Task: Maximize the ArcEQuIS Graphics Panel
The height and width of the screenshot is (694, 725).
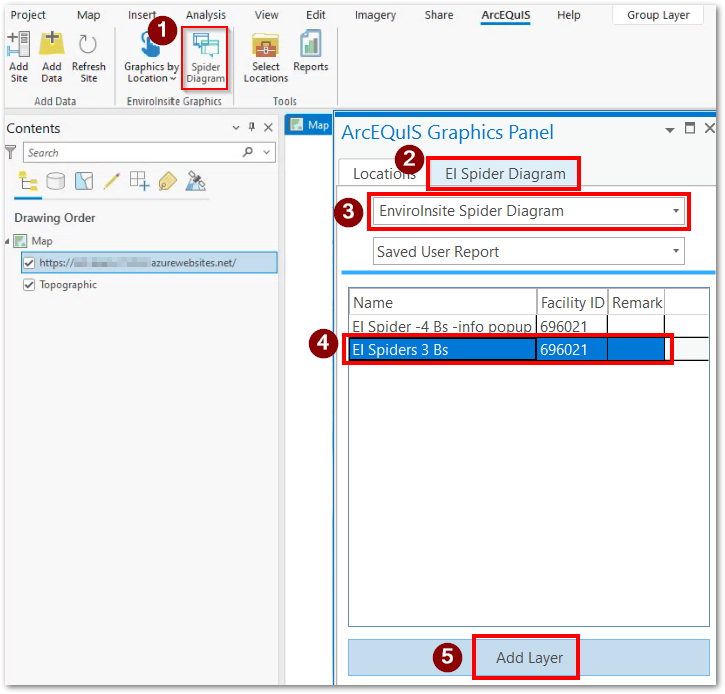Action: [x=690, y=128]
